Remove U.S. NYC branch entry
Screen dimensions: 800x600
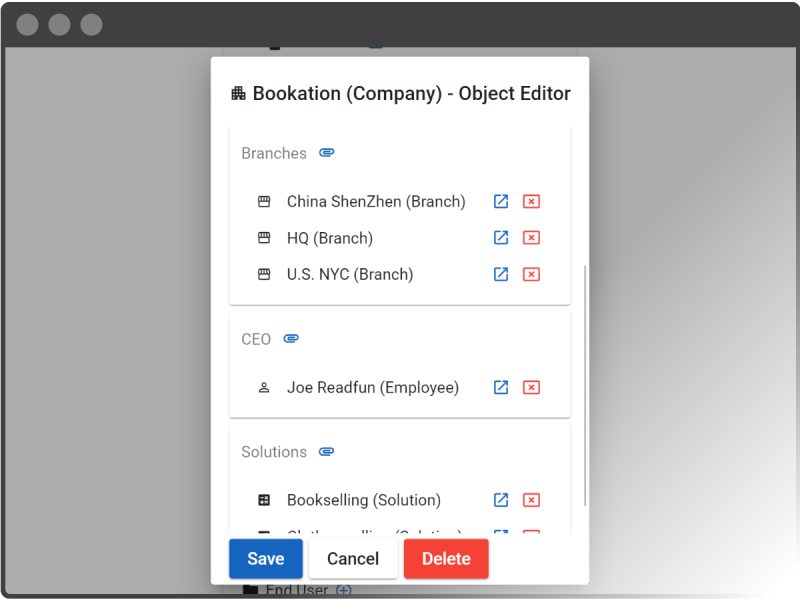[x=531, y=274]
